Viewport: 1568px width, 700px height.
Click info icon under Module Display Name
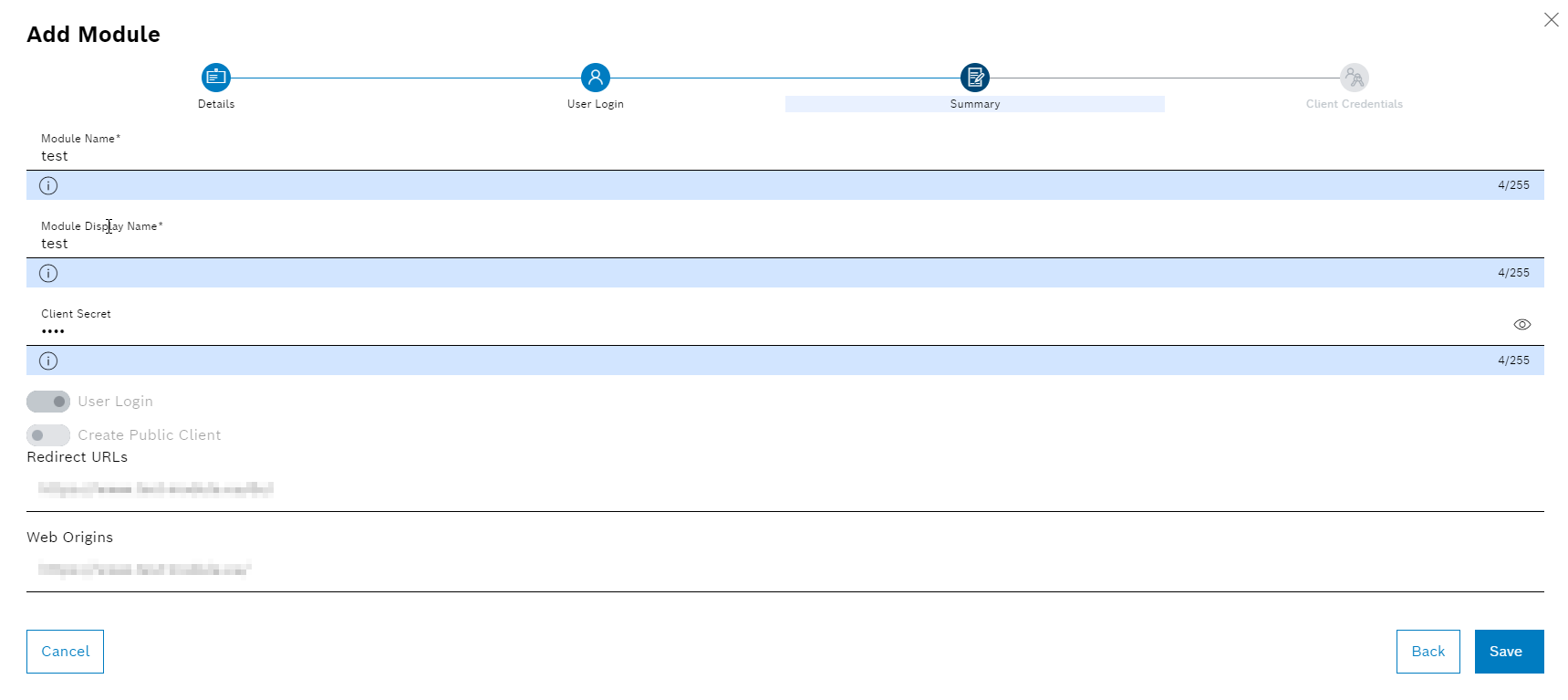coord(48,274)
